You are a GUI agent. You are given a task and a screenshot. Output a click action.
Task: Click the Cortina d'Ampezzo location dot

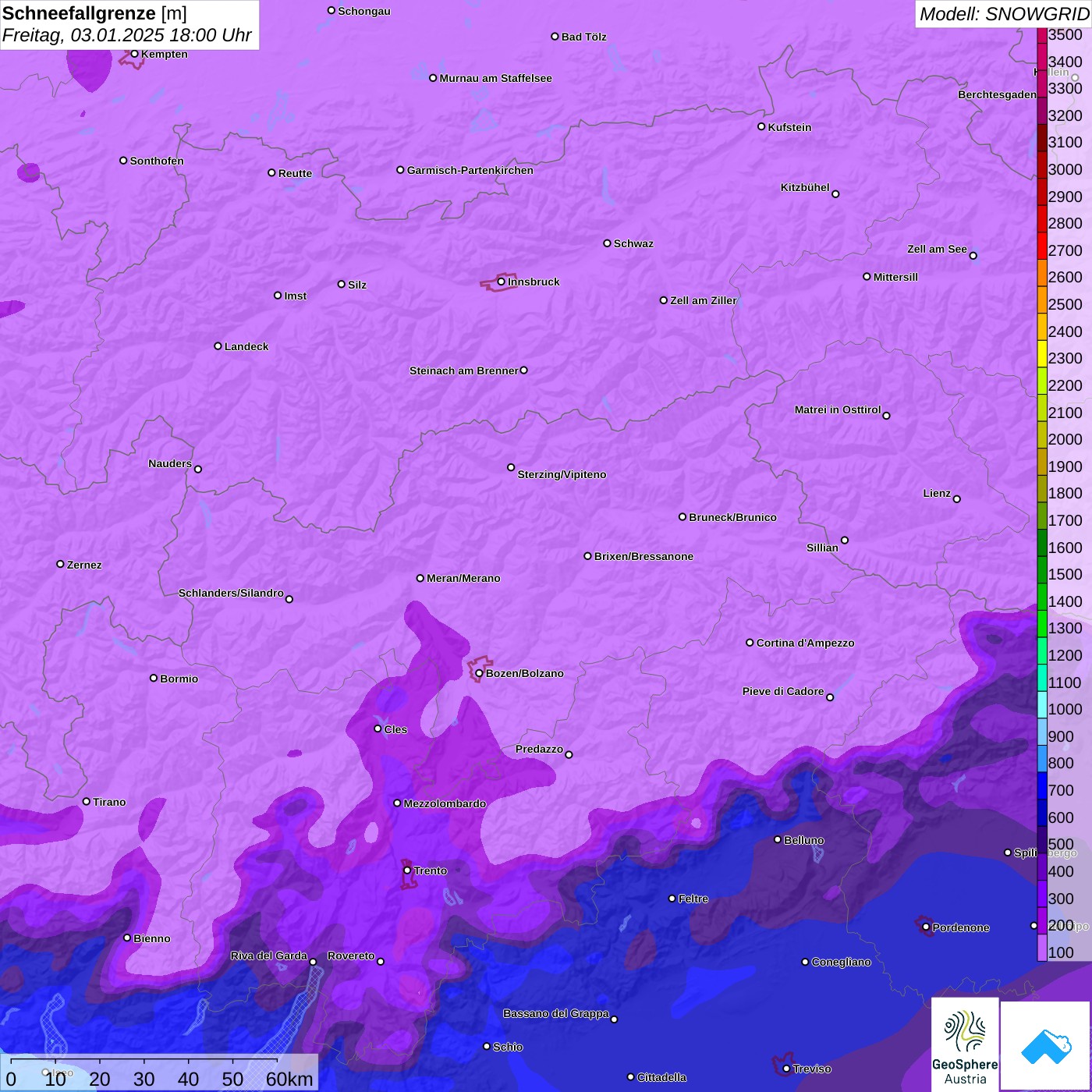[750, 643]
